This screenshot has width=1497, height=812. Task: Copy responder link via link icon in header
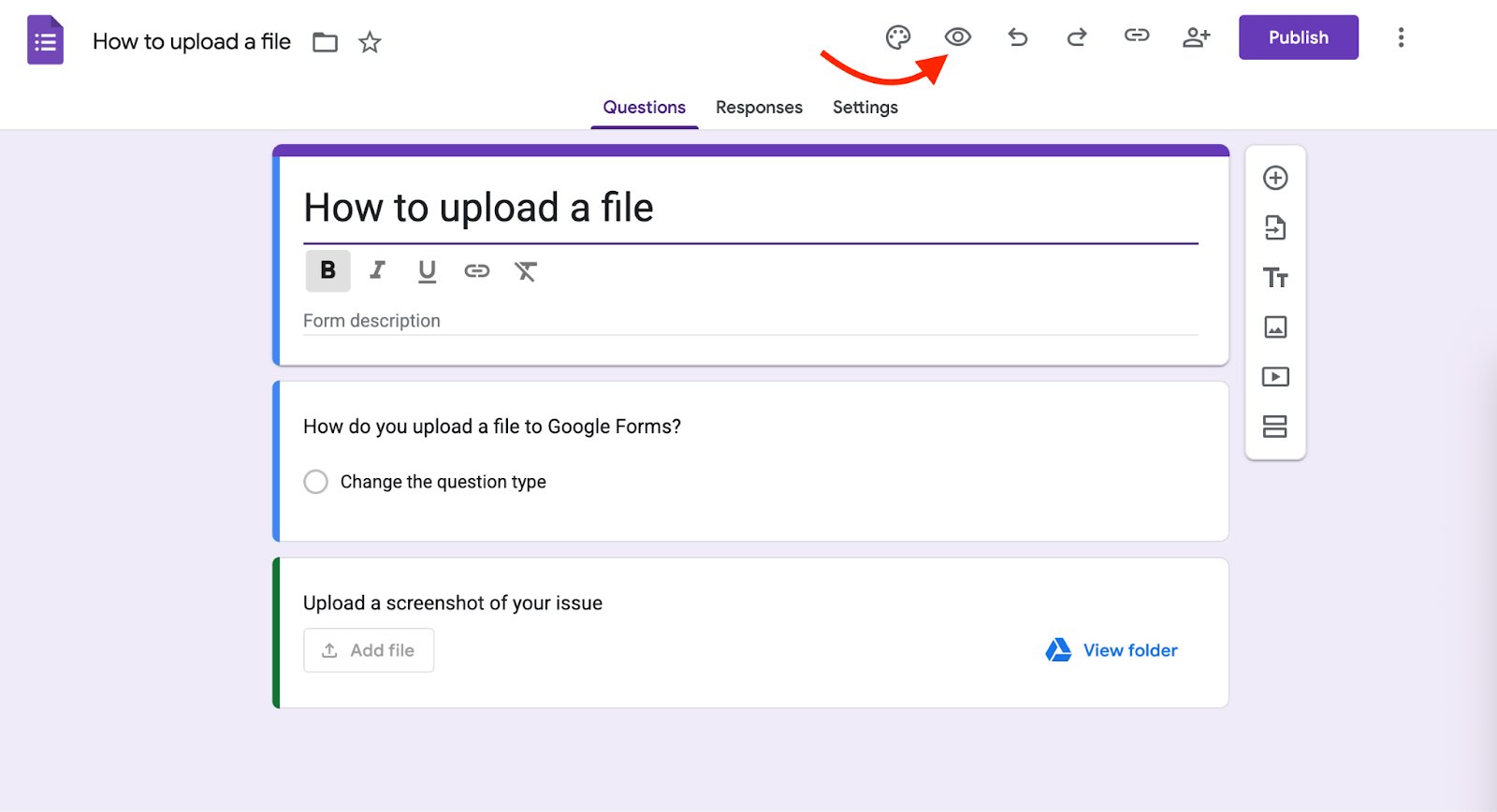[x=1136, y=36]
